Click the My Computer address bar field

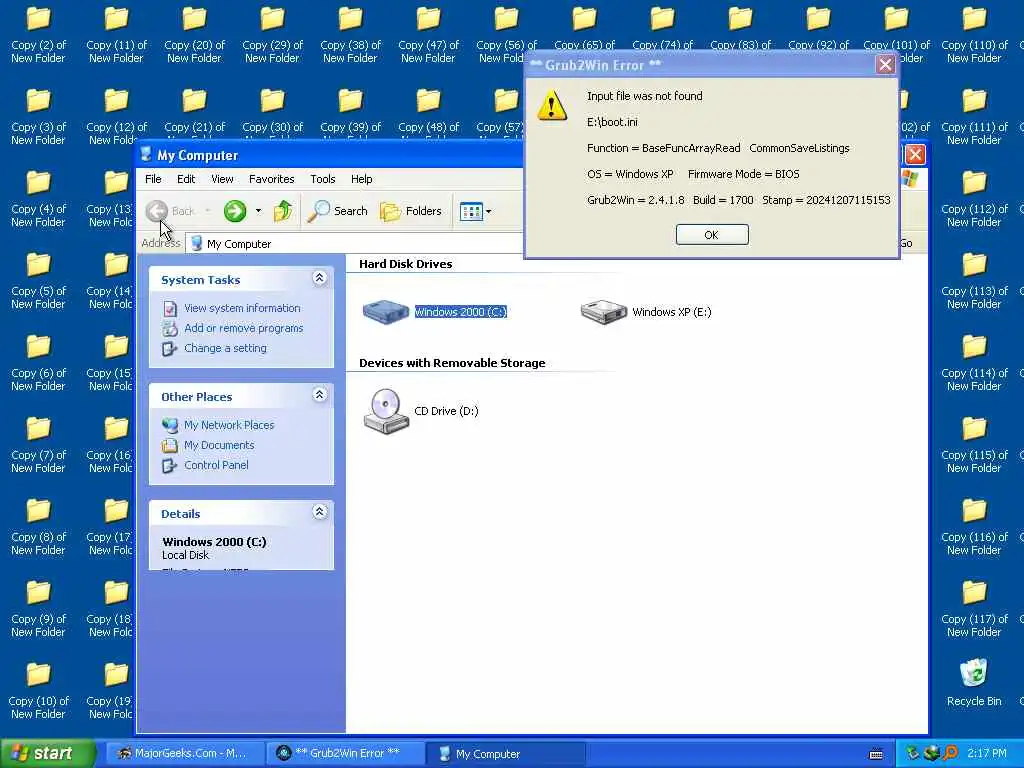(356, 244)
